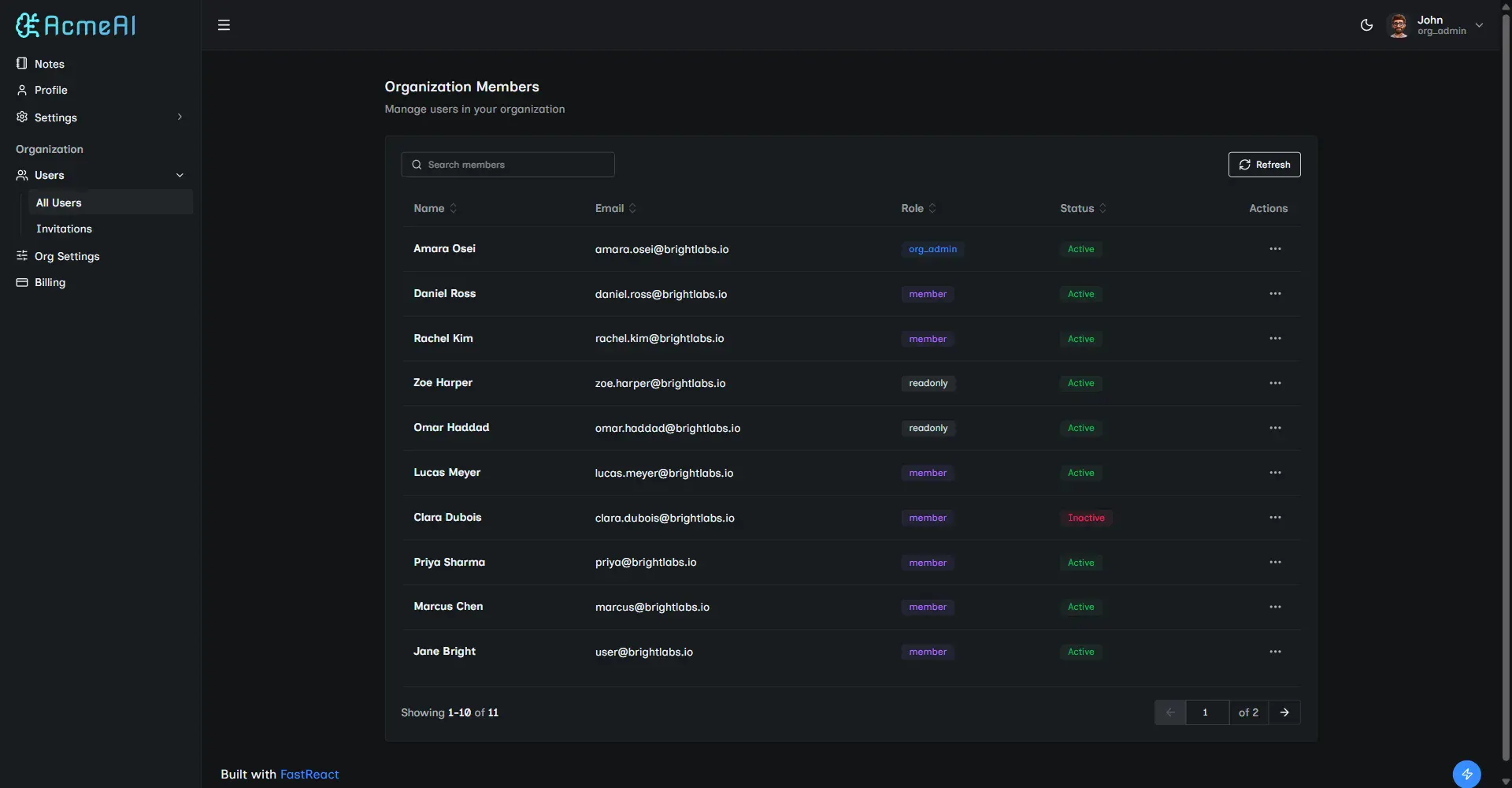Image resolution: width=1512 pixels, height=788 pixels.
Task: Open actions menu for Daniel Ross
Action: [1275, 294]
